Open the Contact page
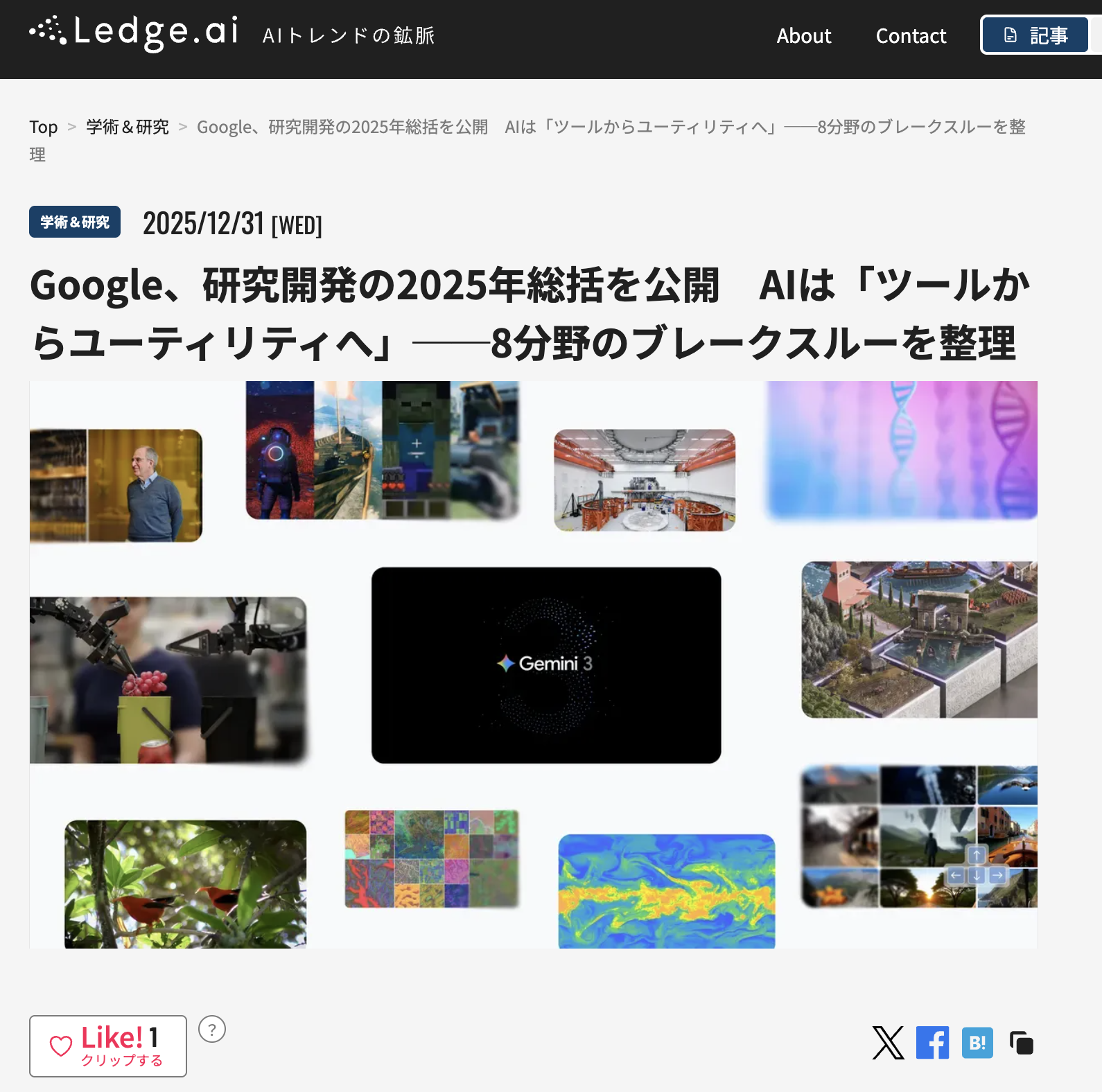 tap(911, 36)
